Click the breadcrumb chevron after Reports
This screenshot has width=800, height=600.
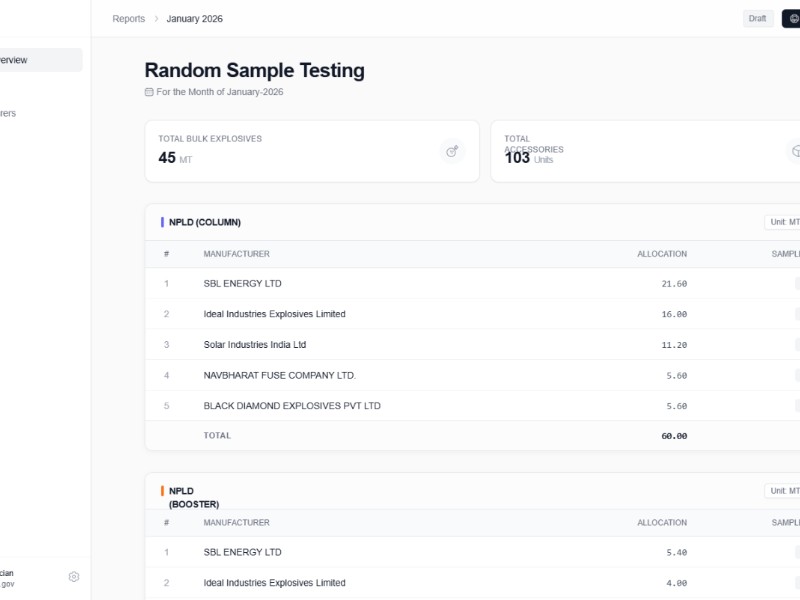pyautogui.click(x=156, y=19)
